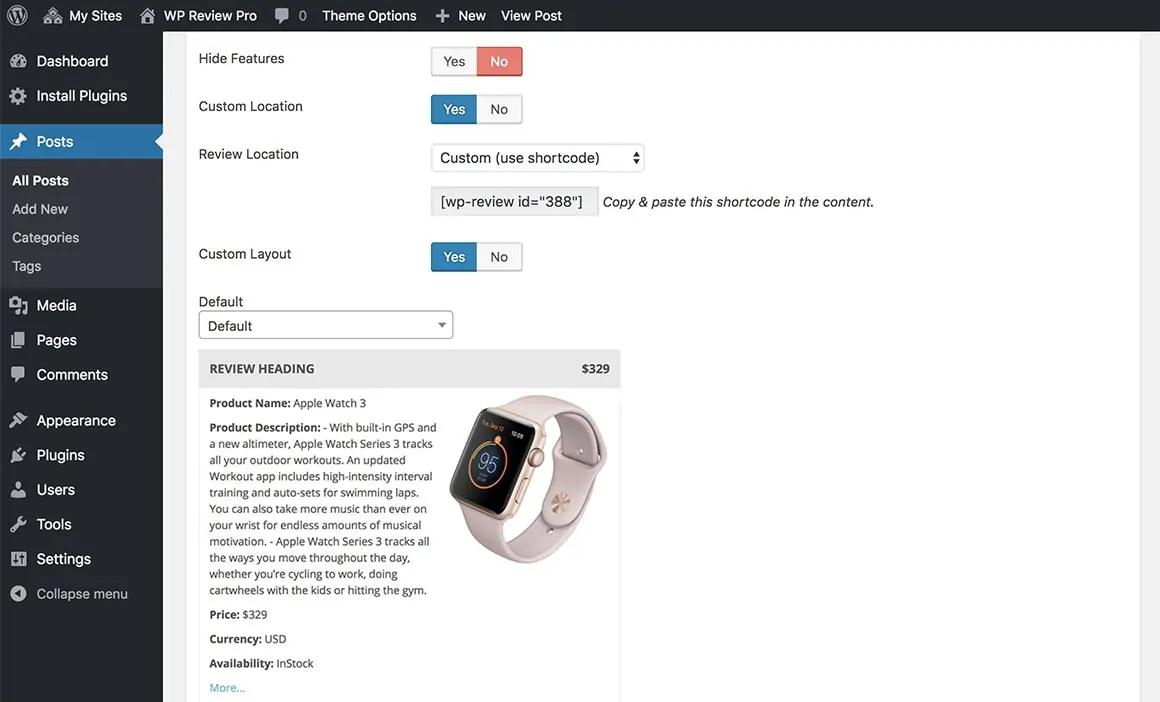Click the Install Plugins gear icon
The height and width of the screenshot is (702, 1160).
coord(18,96)
